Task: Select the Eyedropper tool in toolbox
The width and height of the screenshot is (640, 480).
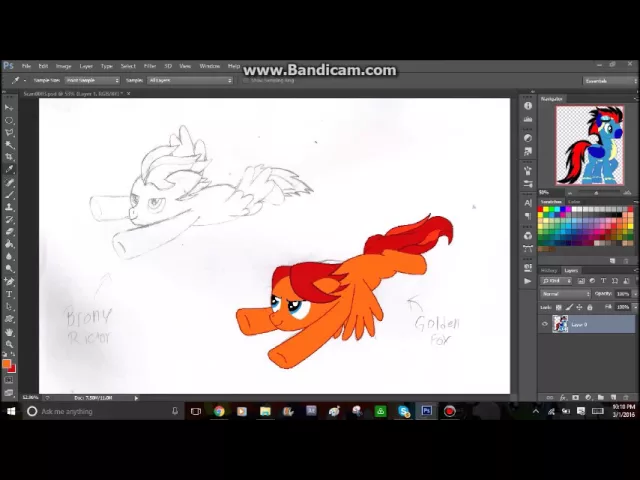Action: (x=9, y=169)
